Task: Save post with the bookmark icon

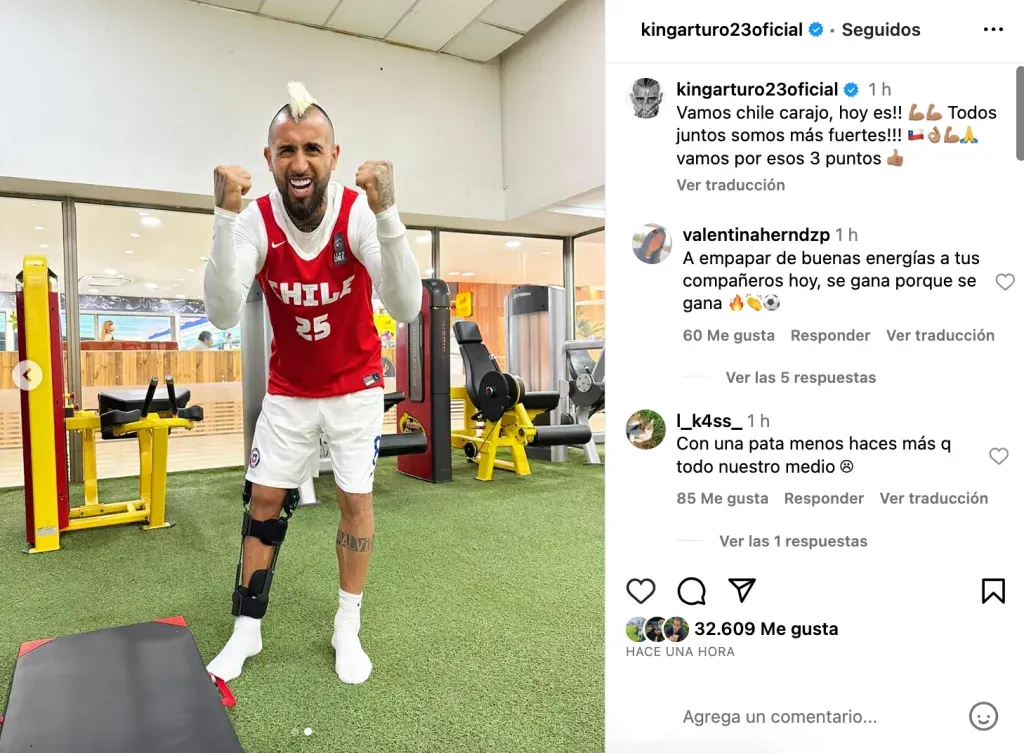Action: click(x=993, y=590)
